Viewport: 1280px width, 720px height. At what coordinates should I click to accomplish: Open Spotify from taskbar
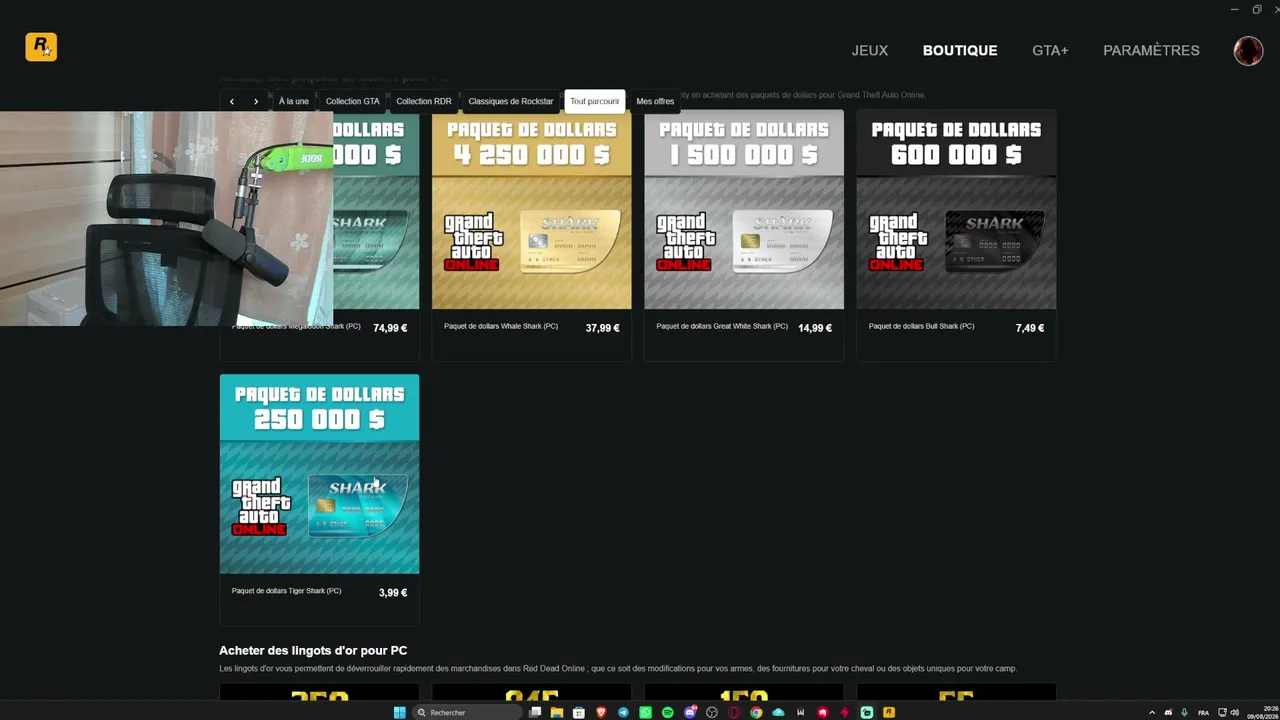(x=668, y=712)
